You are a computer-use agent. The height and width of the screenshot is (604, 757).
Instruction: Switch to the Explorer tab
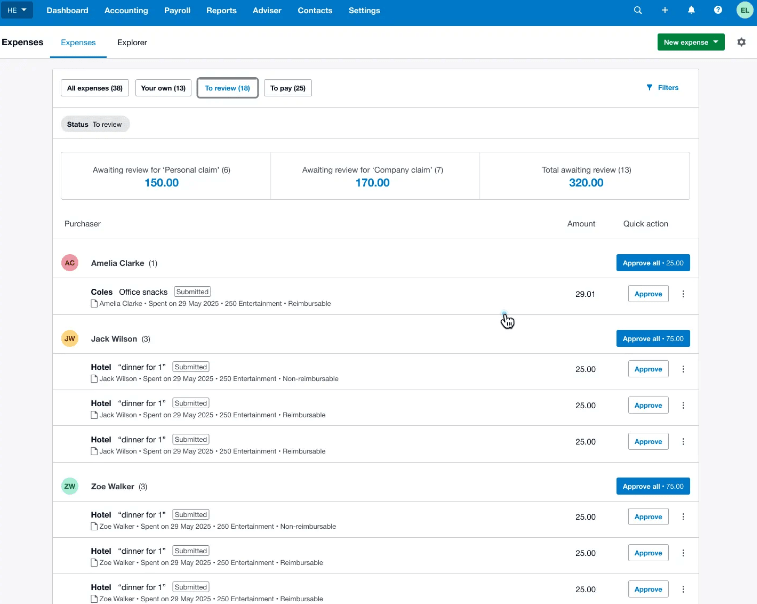(132, 42)
